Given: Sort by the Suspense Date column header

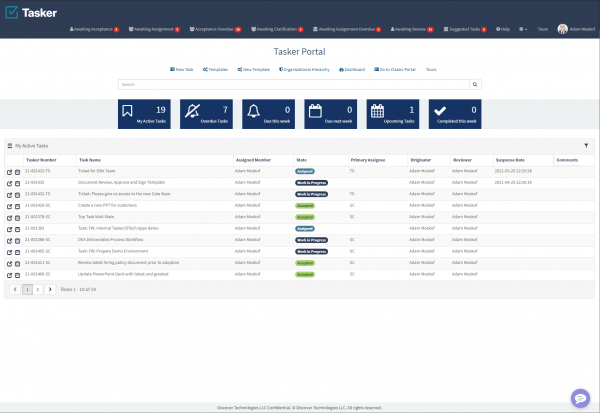Looking at the screenshot, I should pyautogui.click(x=510, y=160).
